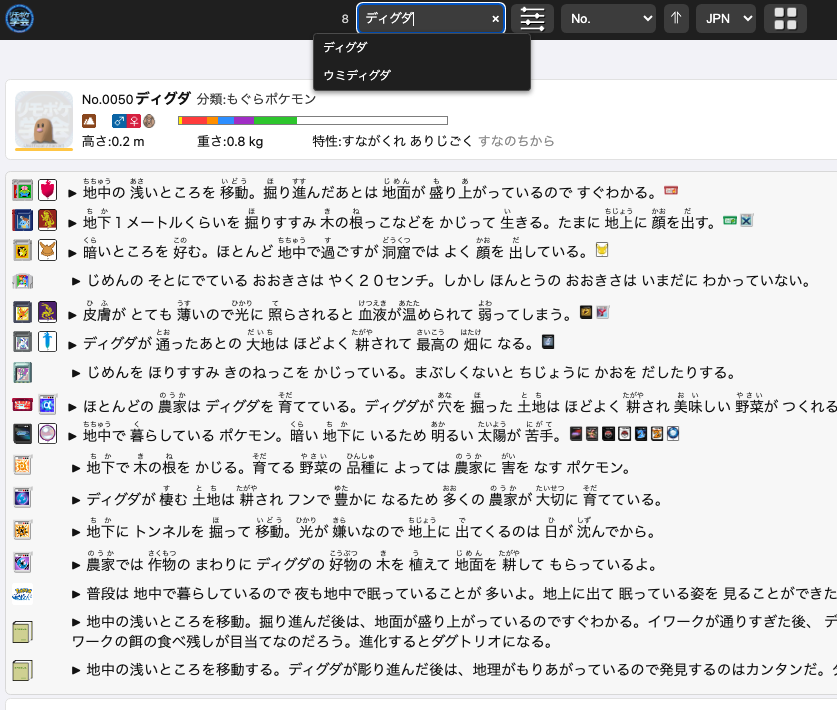Clear the search field with the x
Viewport: 837px width, 710px height.
pyautogui.click(x=495, y=19)
